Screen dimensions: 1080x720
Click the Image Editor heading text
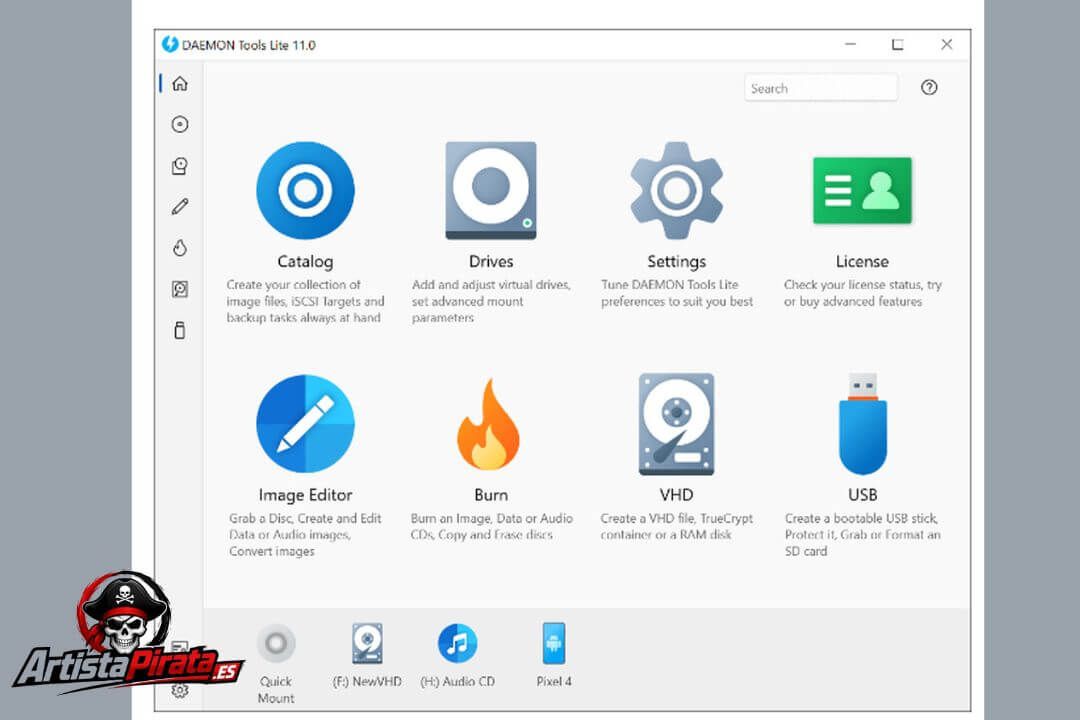click(x=305, y=495)
